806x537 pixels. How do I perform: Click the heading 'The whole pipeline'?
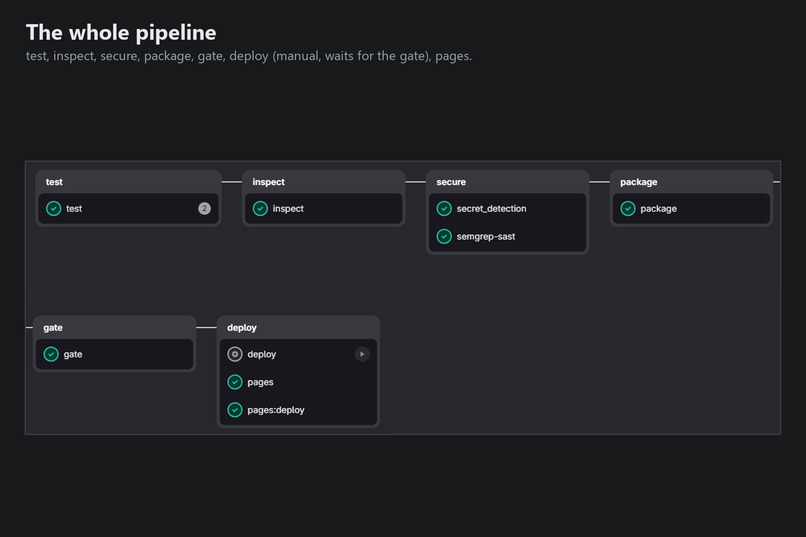coord(121,32)
